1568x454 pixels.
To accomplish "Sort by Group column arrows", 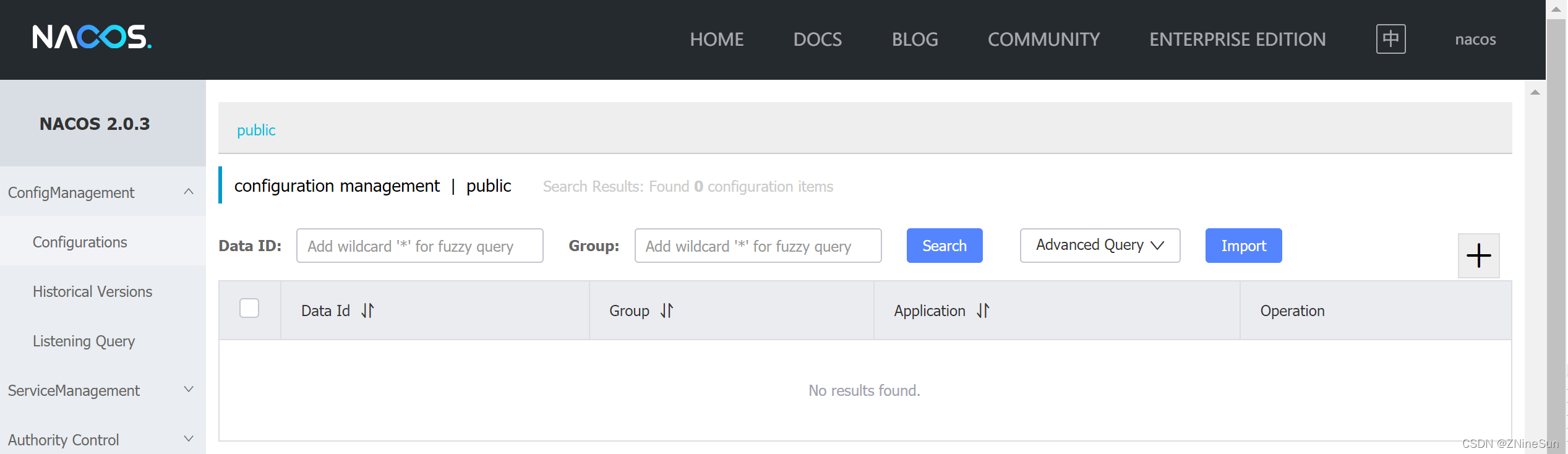I will tap(666, 311).
